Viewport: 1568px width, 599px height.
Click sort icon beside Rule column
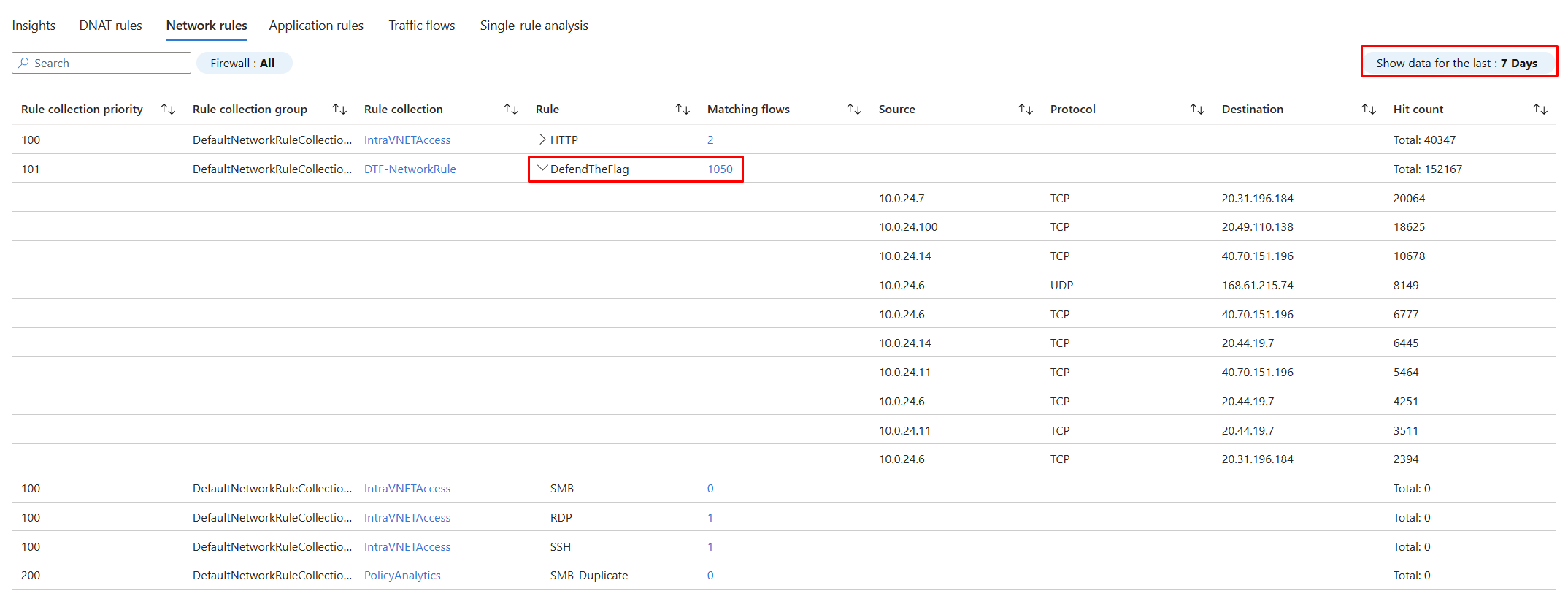[683, 110]
